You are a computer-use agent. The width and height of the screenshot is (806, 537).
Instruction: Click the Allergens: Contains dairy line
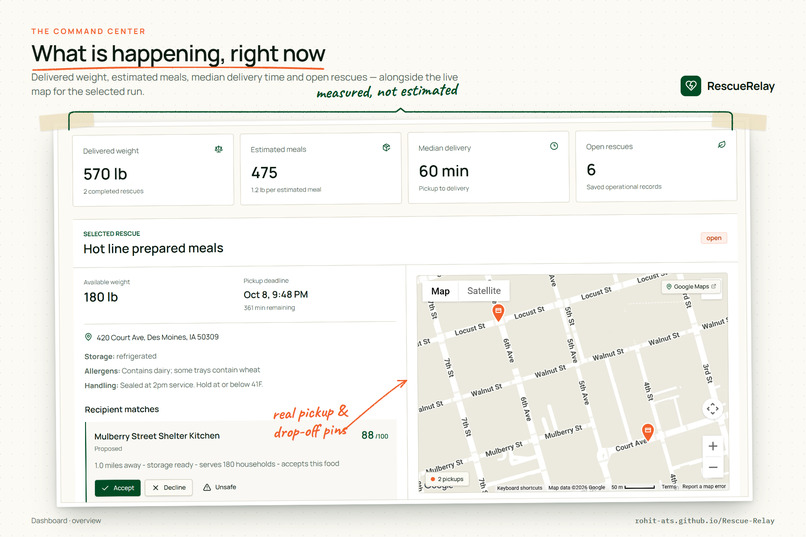(x=172, y=371)
